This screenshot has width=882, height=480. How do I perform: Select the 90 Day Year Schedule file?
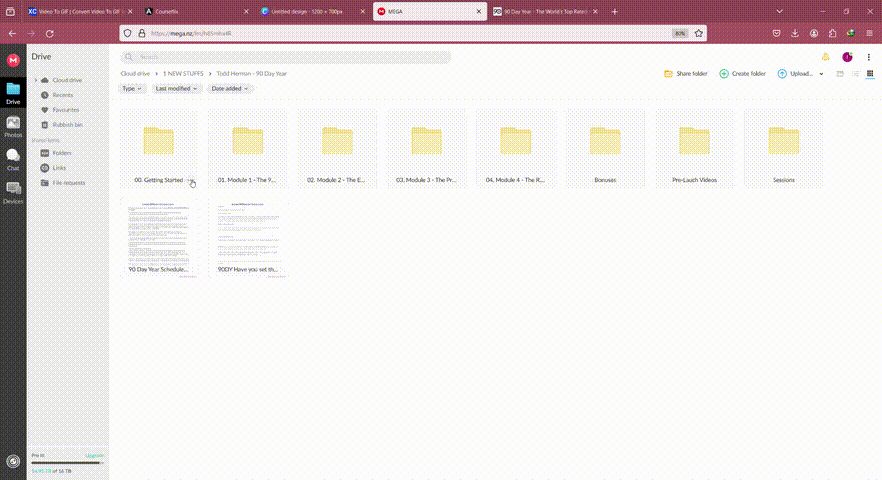point(159,238)
